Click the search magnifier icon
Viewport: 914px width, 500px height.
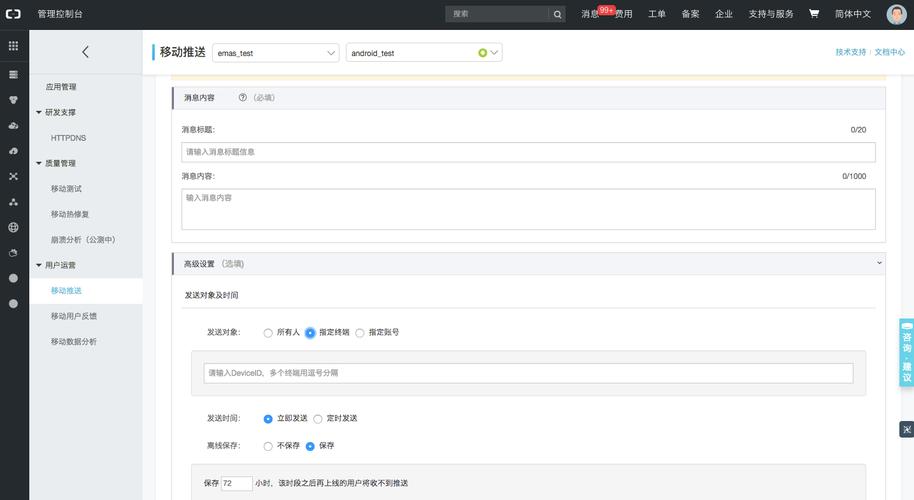[557, 14]
